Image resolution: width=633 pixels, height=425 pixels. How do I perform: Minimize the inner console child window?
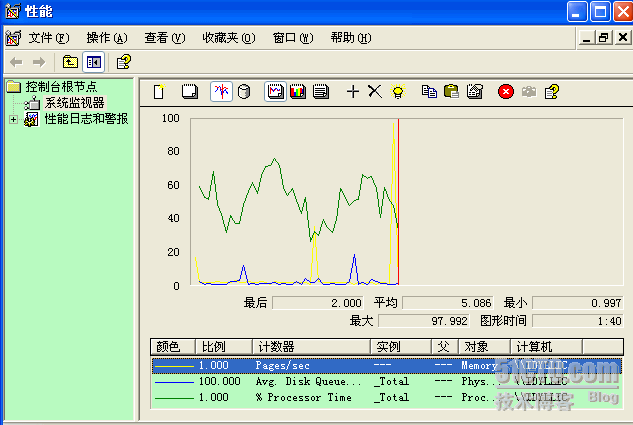(587, 38)
